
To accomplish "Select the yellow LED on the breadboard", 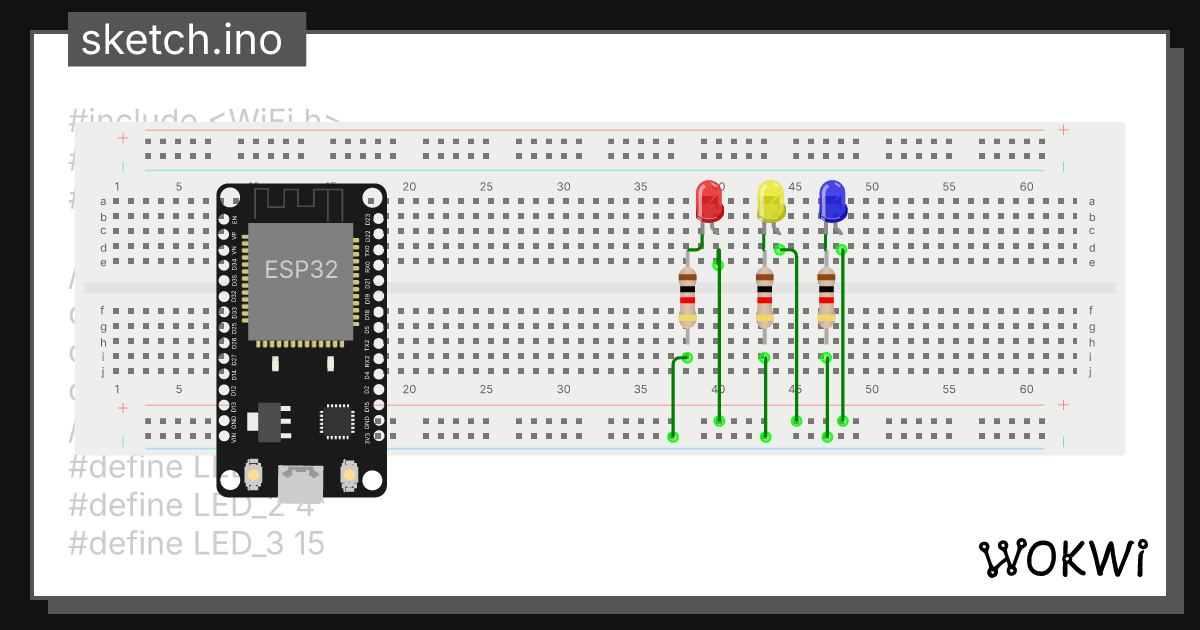I will click(x=770, y=202).
